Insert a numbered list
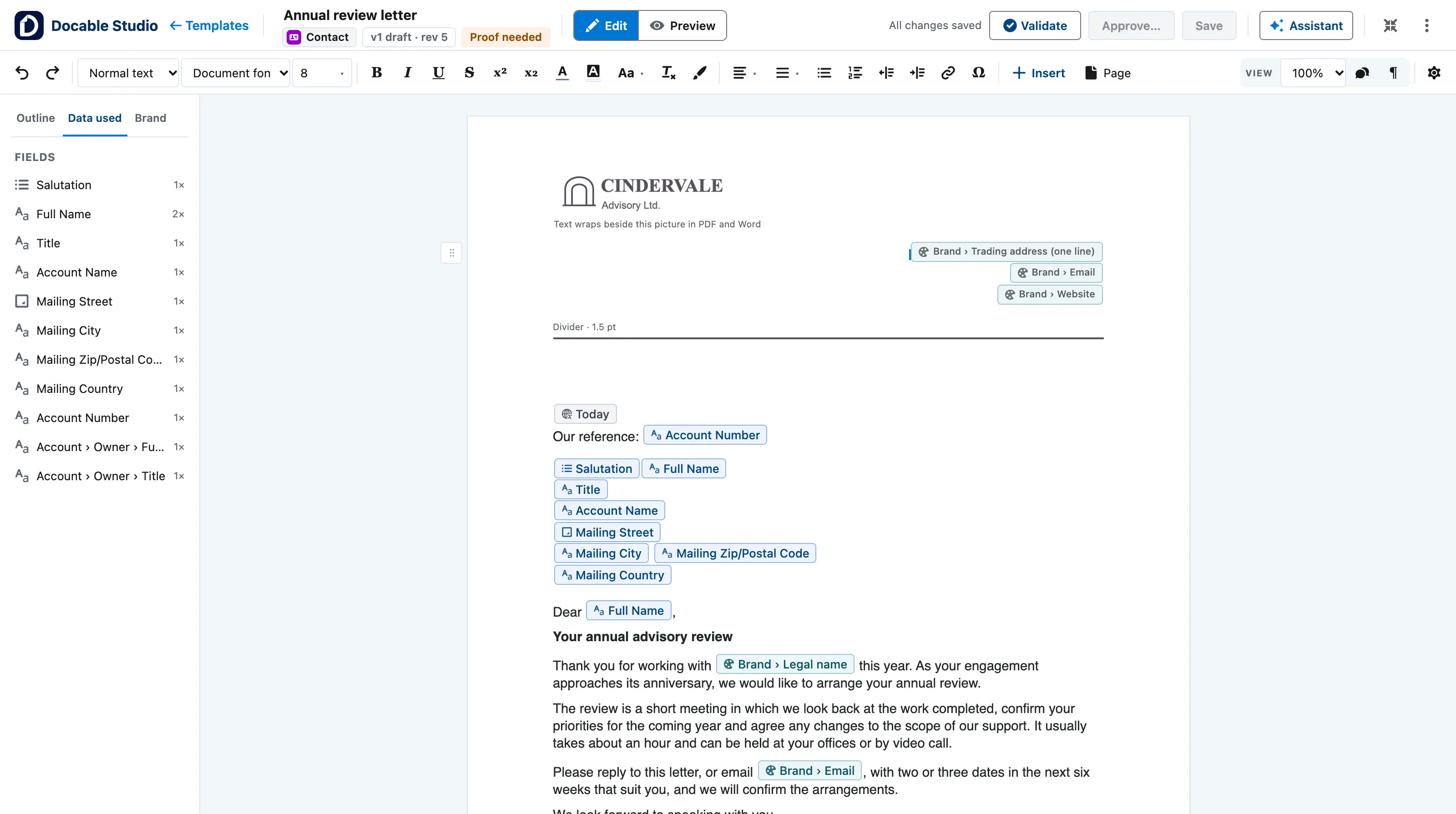Image resolution: width=1456 pixels, height=814 pixels. pos(855,73)
